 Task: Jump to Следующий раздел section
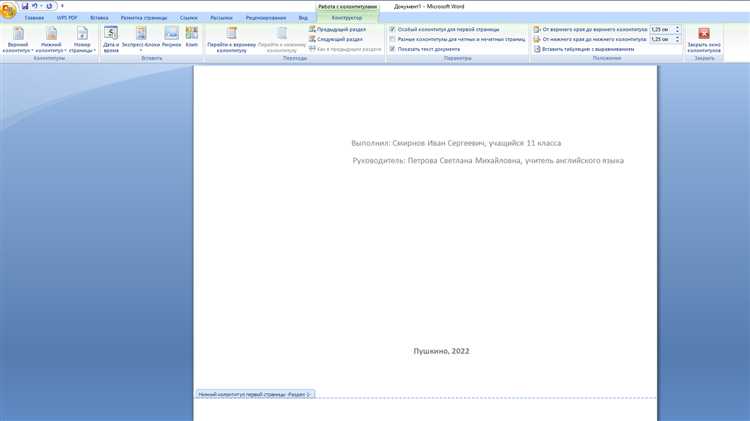336,39
